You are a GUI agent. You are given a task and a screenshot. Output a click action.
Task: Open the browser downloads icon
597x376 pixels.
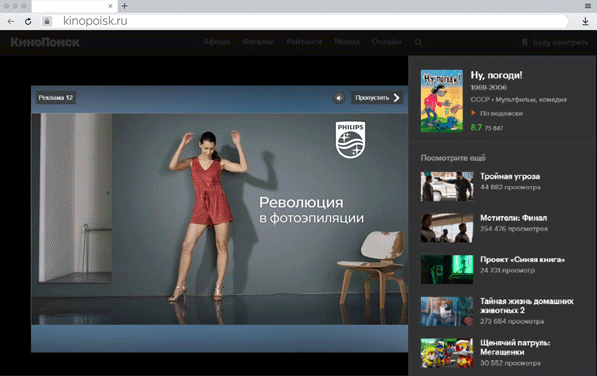585,22
